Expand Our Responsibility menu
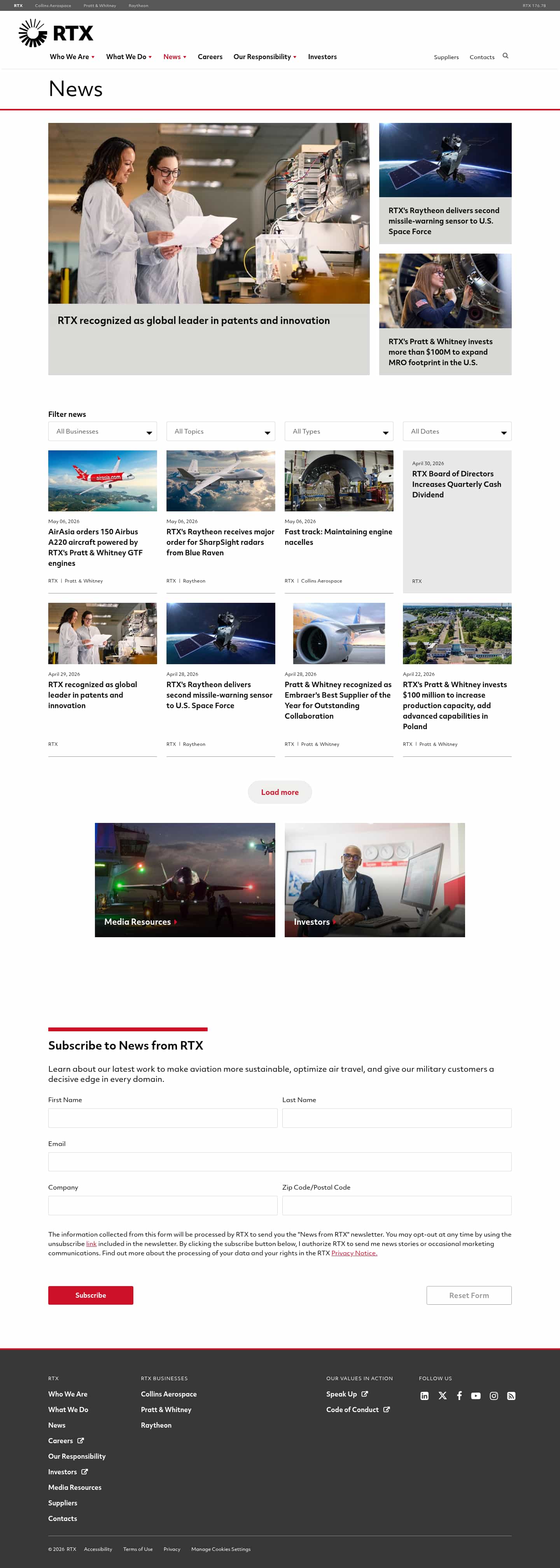 tap(265, 57)
